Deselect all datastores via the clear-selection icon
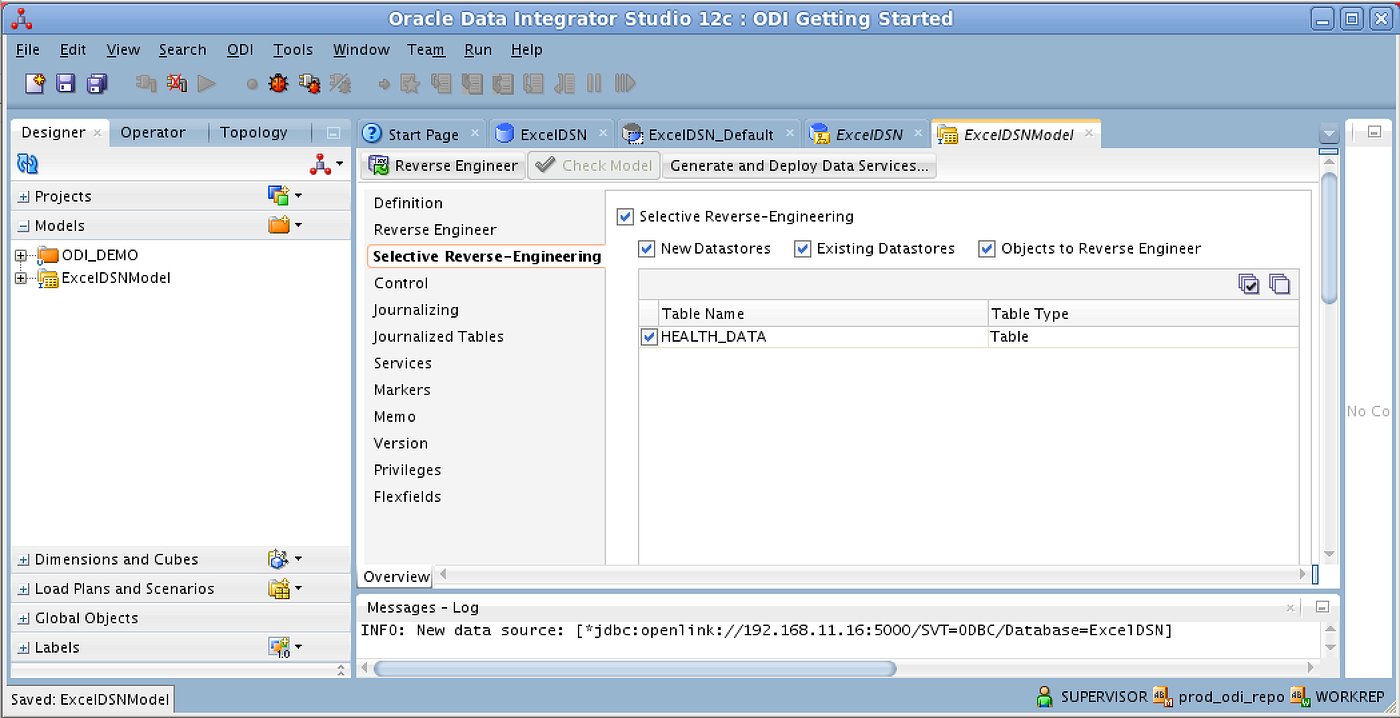Image resolution: width=1400 pixels, height=718 pixels. point(1280,284)
